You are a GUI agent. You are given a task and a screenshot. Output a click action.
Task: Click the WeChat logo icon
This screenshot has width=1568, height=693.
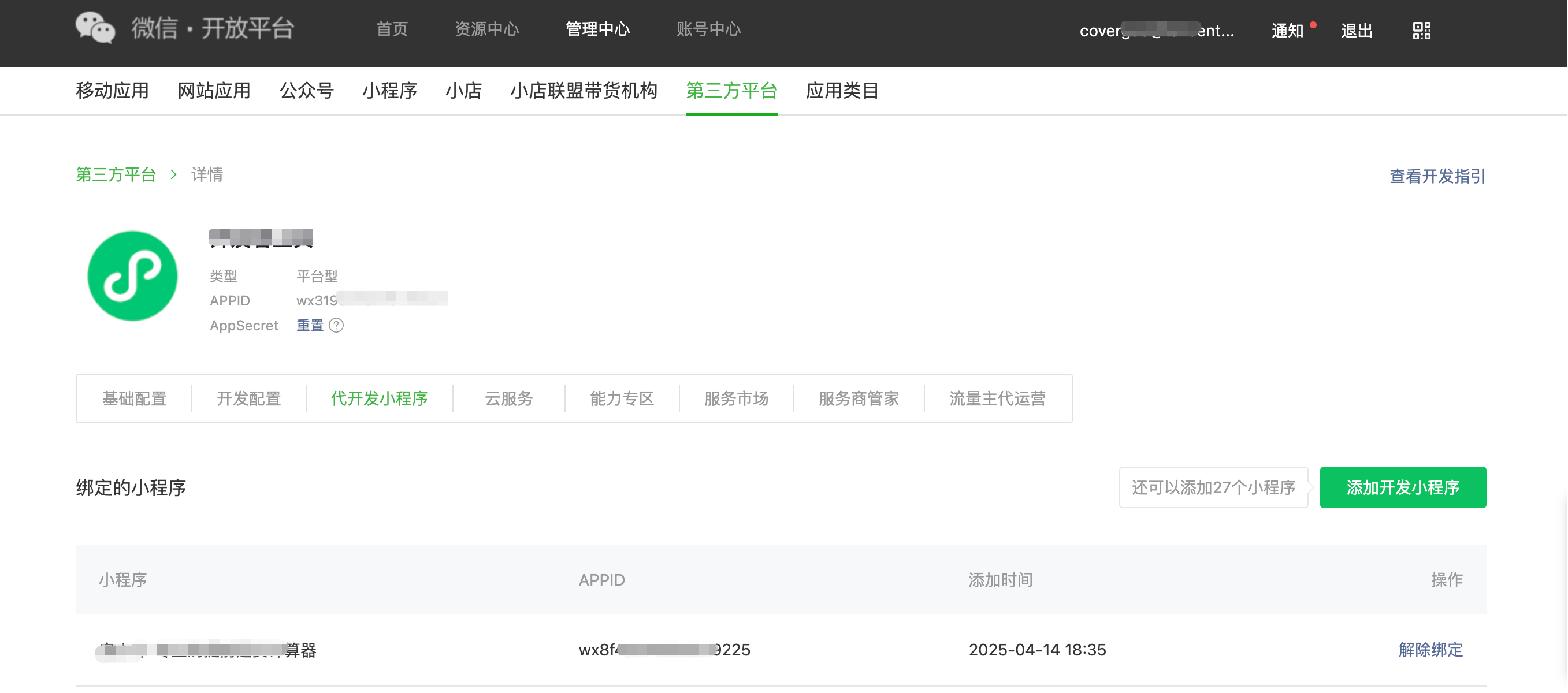tap(95, 28)
